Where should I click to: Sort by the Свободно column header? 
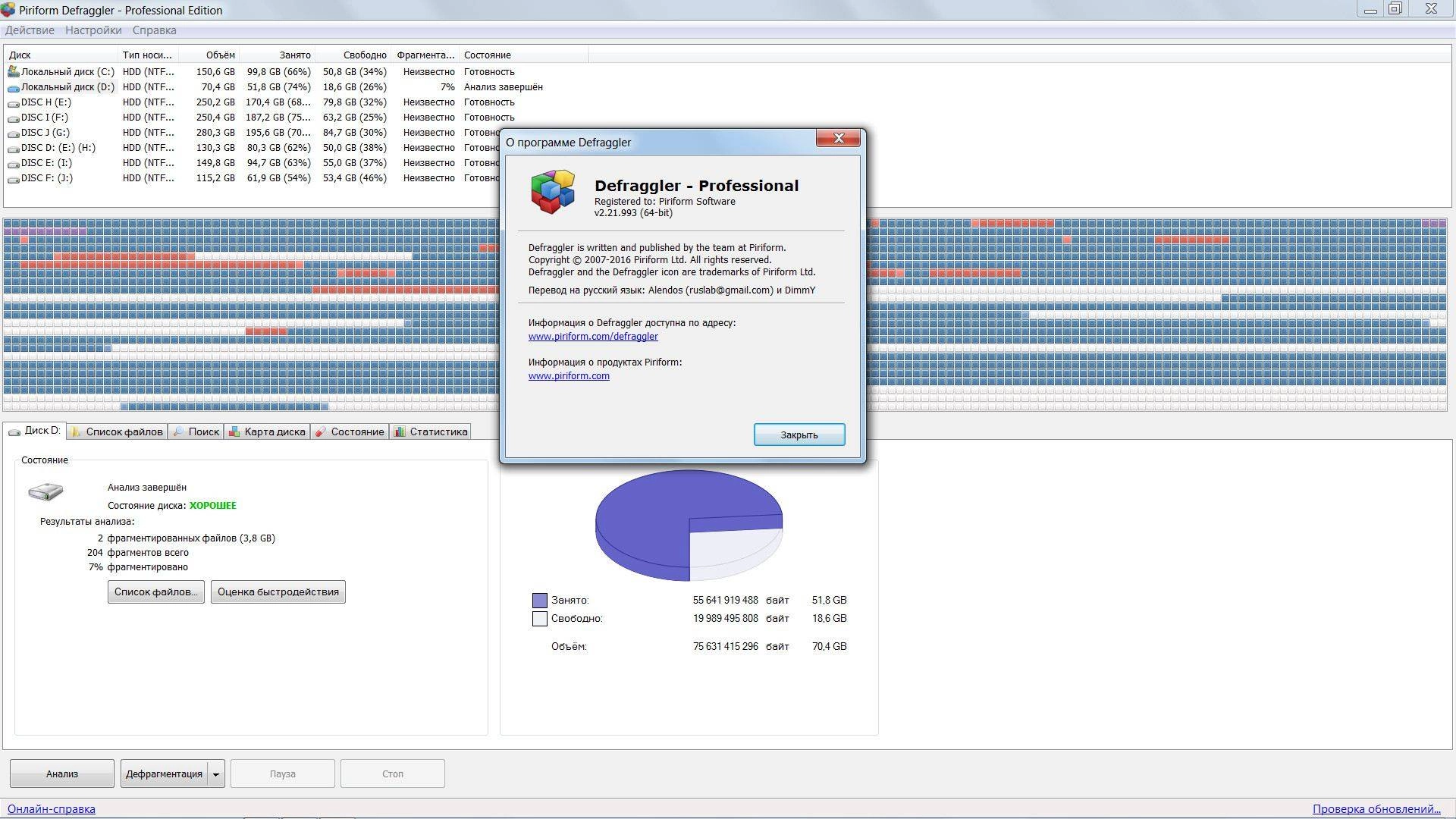(x=353, y=55)
